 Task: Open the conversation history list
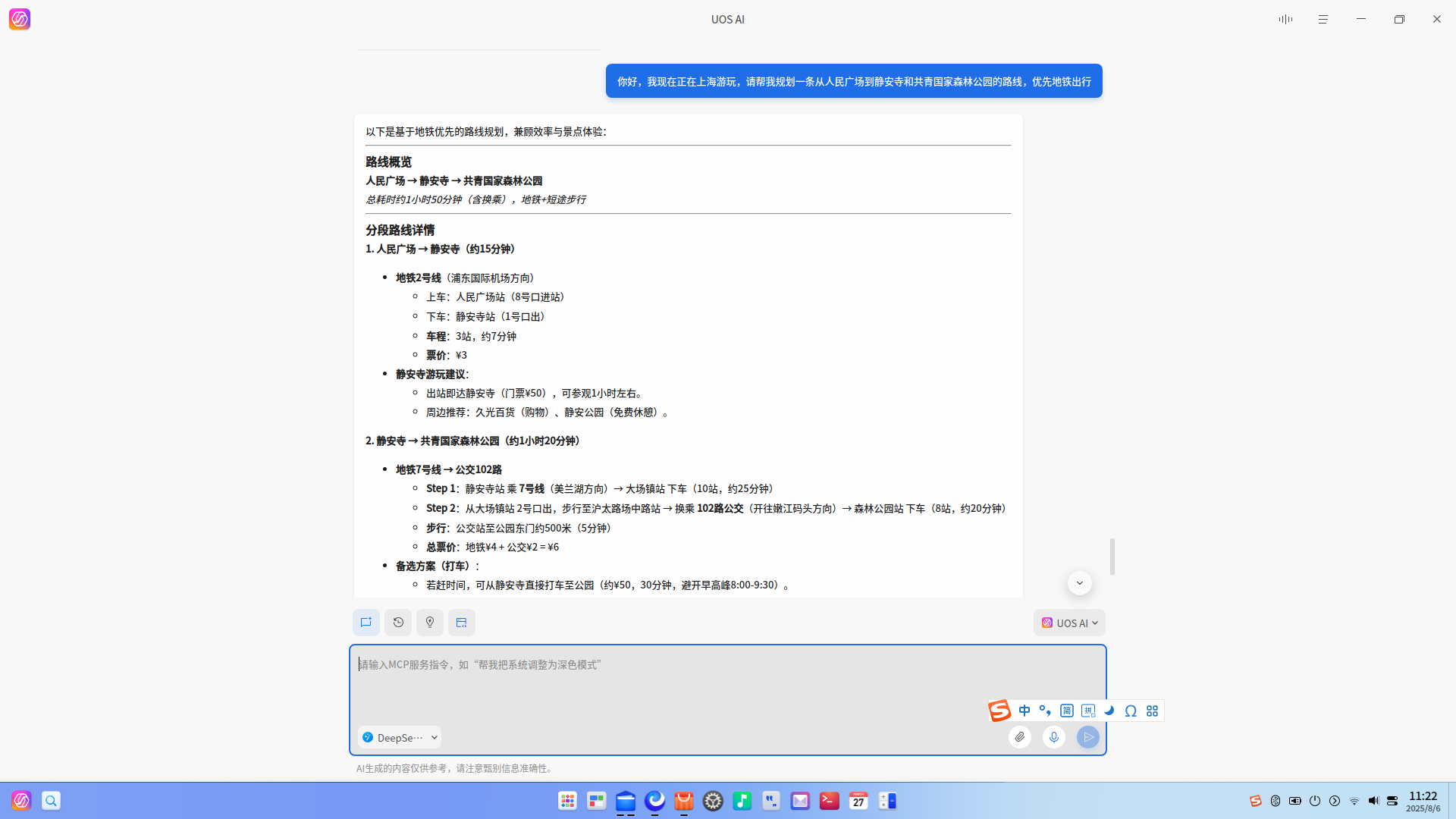398,623
